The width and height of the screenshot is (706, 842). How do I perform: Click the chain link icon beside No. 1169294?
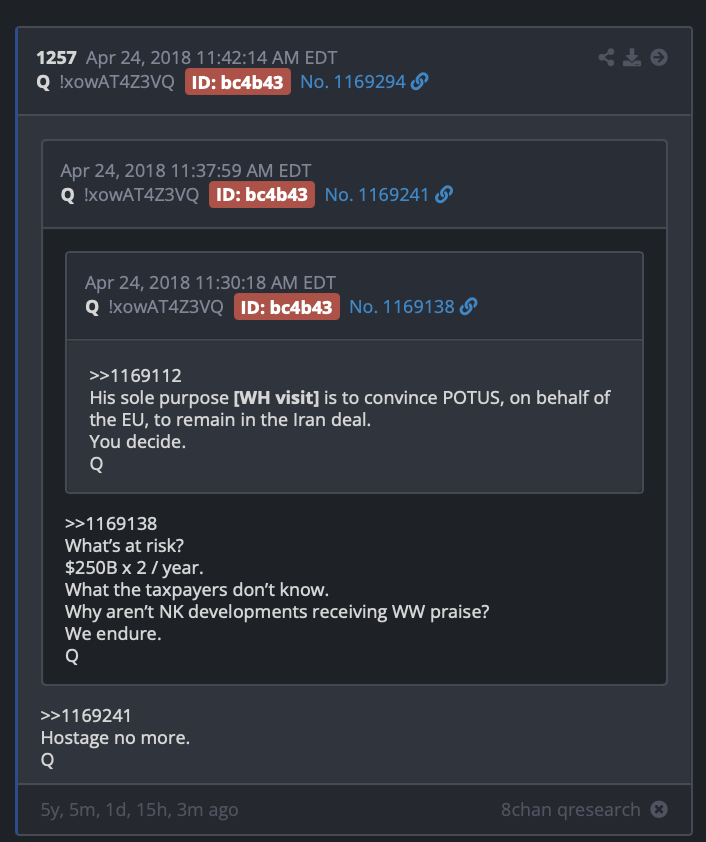(x=419, y=82)
